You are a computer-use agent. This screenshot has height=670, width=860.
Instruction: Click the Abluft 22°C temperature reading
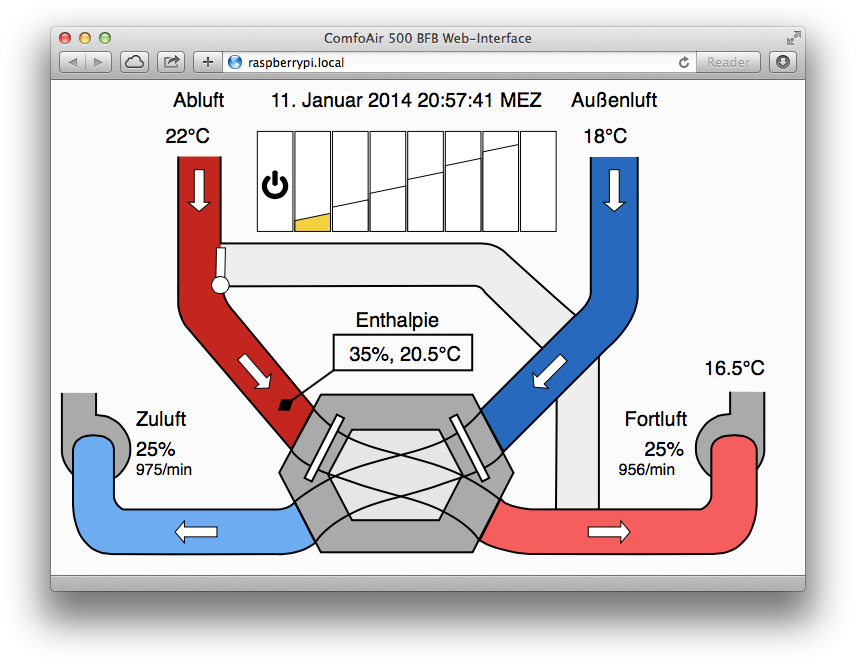pos(188,136)
